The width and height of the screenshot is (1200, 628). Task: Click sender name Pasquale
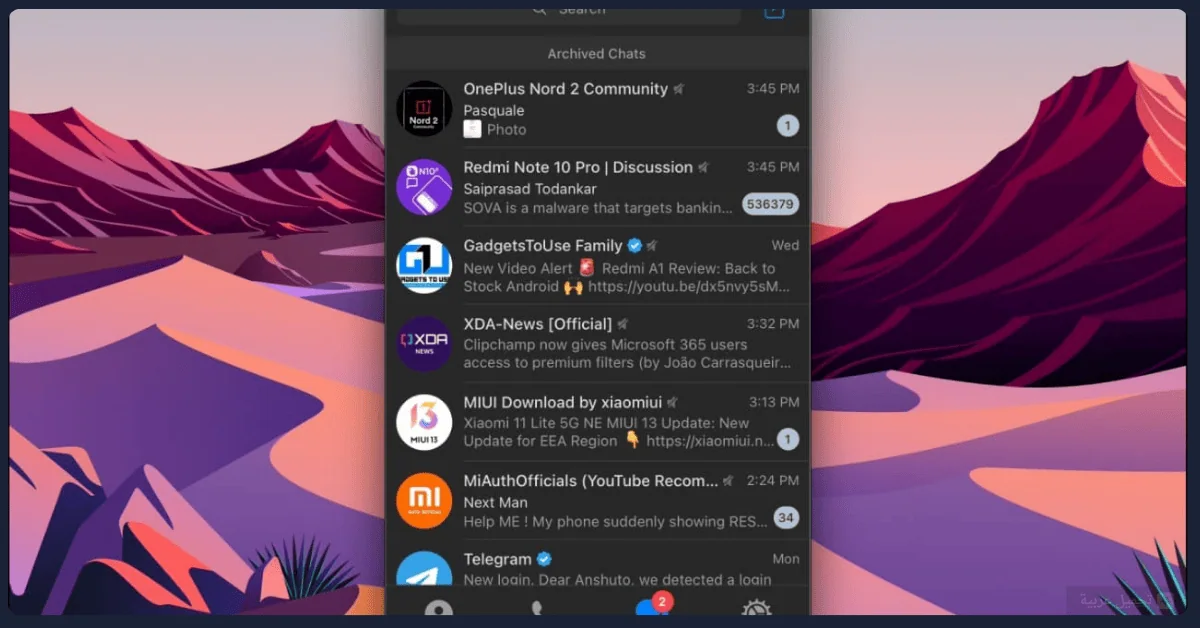coord(494,110)
